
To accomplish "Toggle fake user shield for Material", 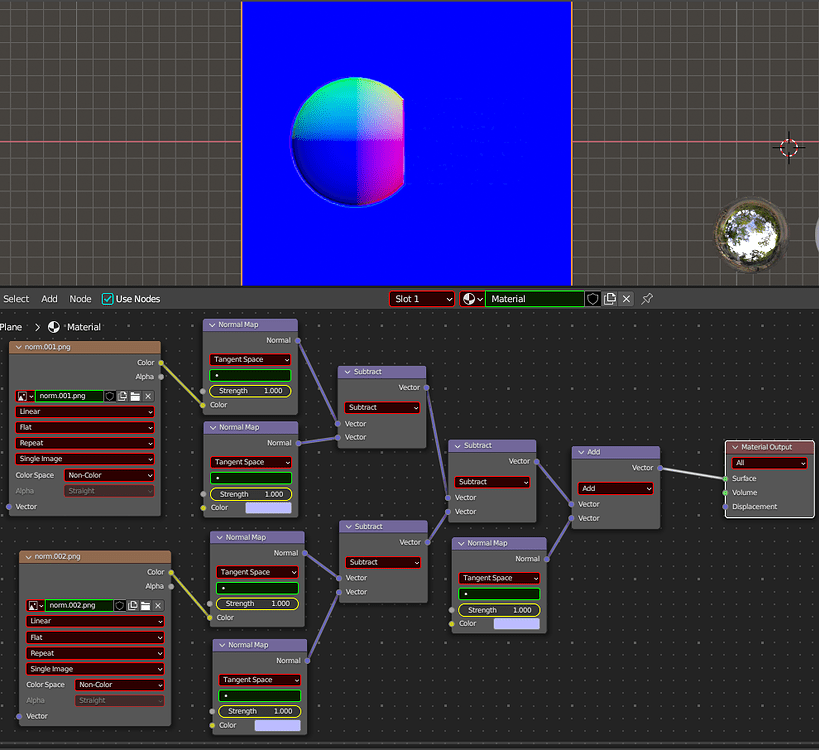I will click(592, 299).
